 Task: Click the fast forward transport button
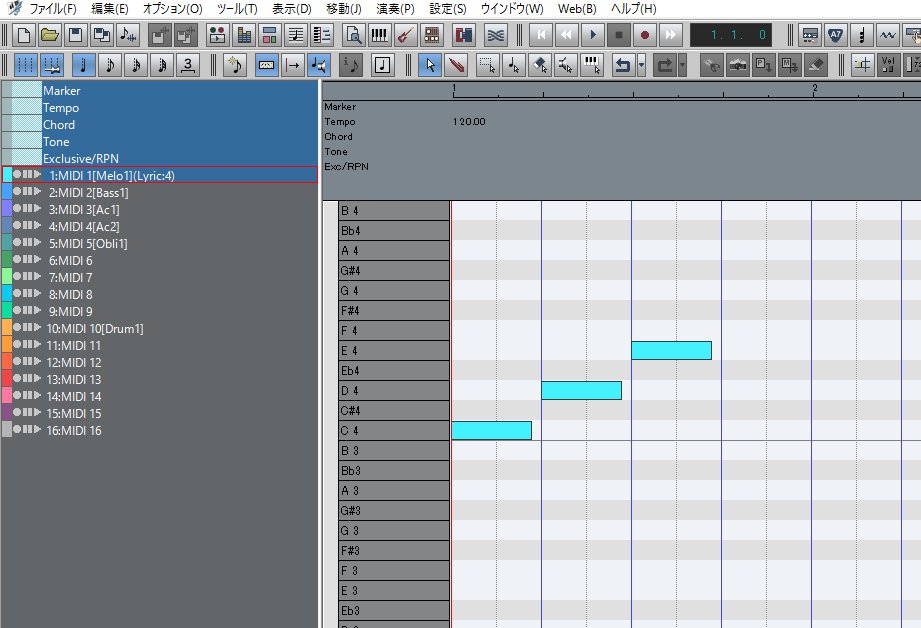[x=670, y=35]
